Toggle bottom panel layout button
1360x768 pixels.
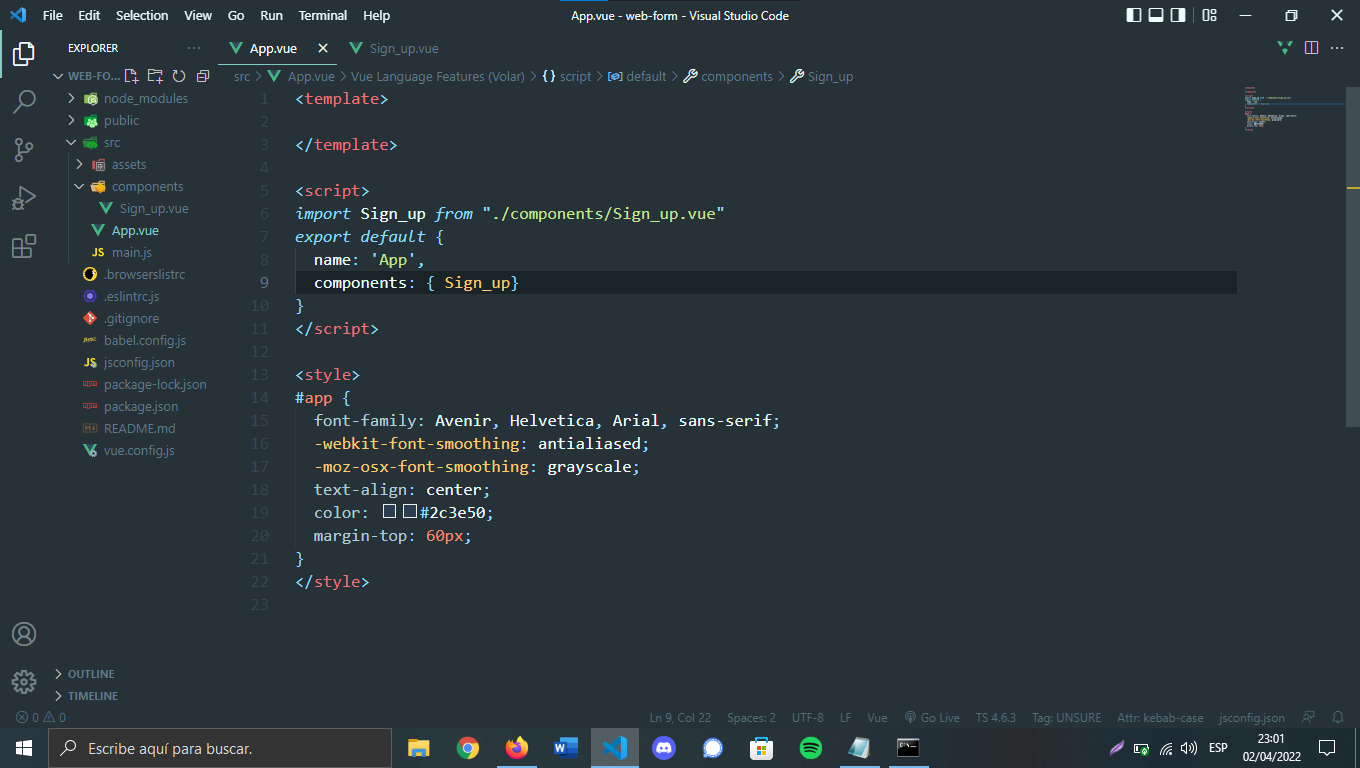point(1156,15)
